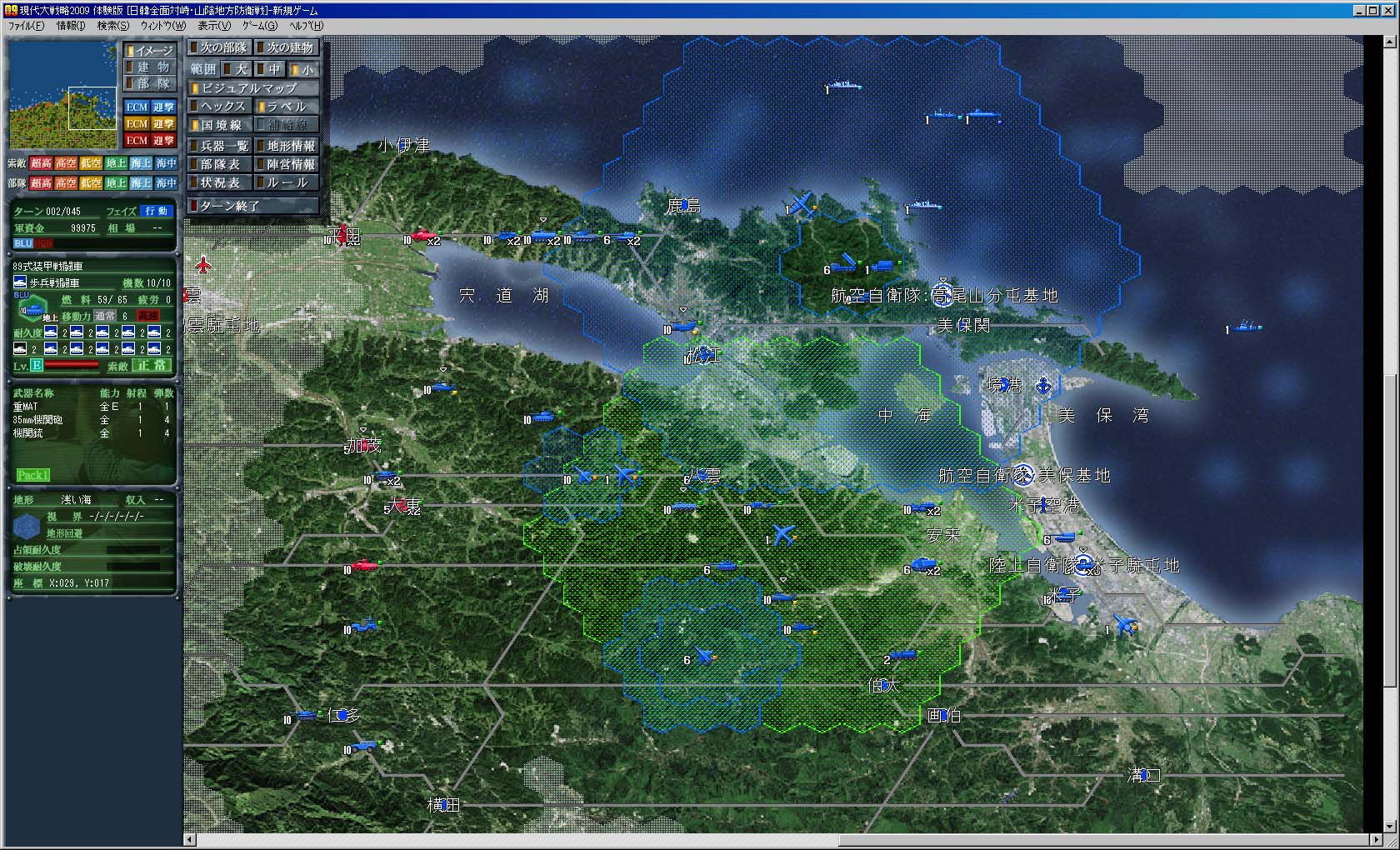1400x850 pixels.
Task: Toggle the 国境線 display
Action: [219, 124]
